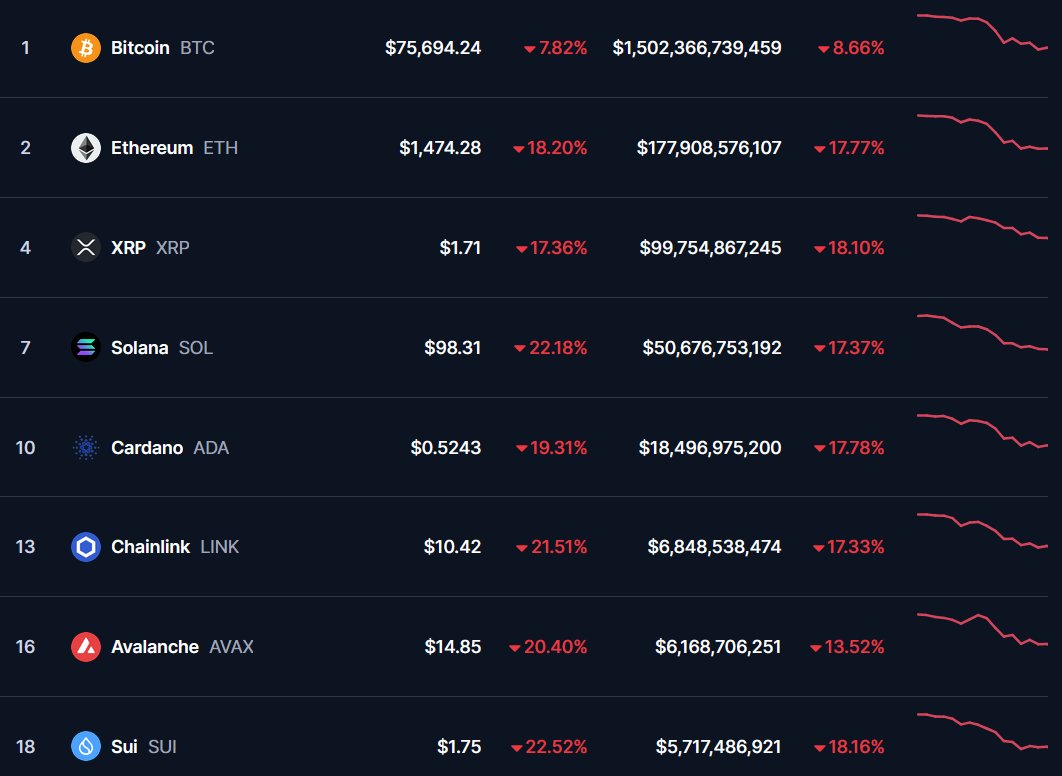View the Cardano price trend sparkline
This screenshot has width=1062, height=776.
(x=982, y=431)
